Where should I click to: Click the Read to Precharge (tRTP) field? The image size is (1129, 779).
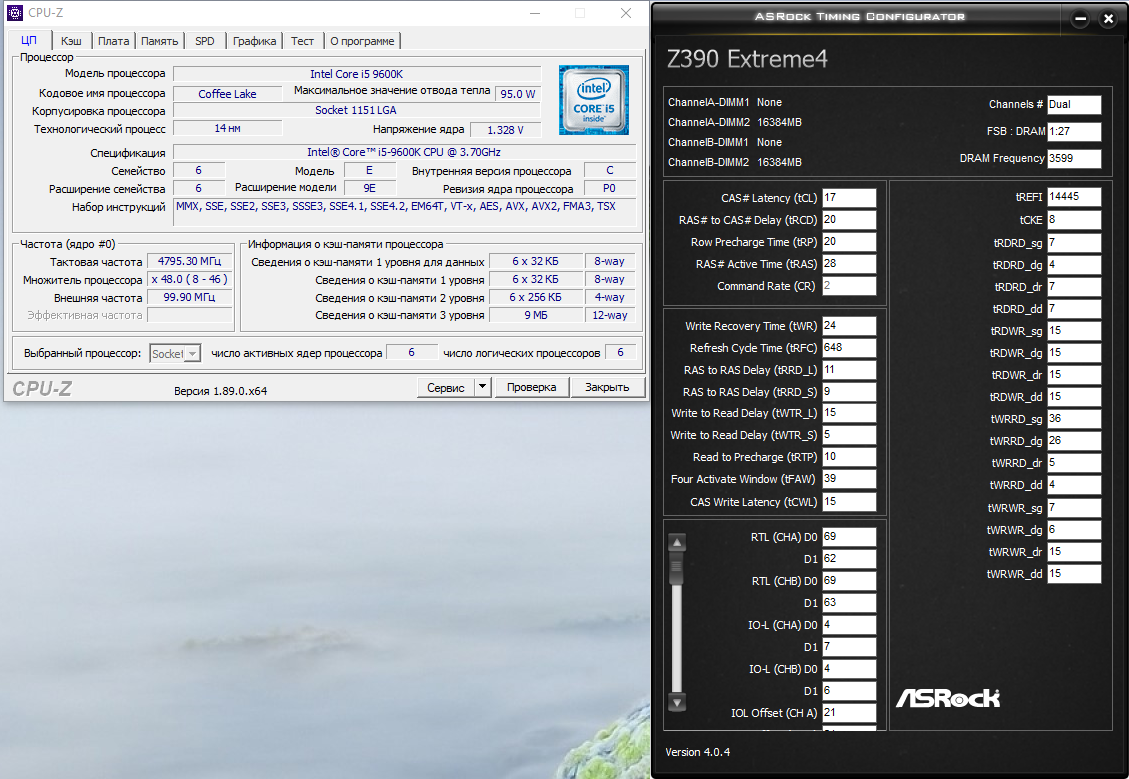(x=849, y=456)
